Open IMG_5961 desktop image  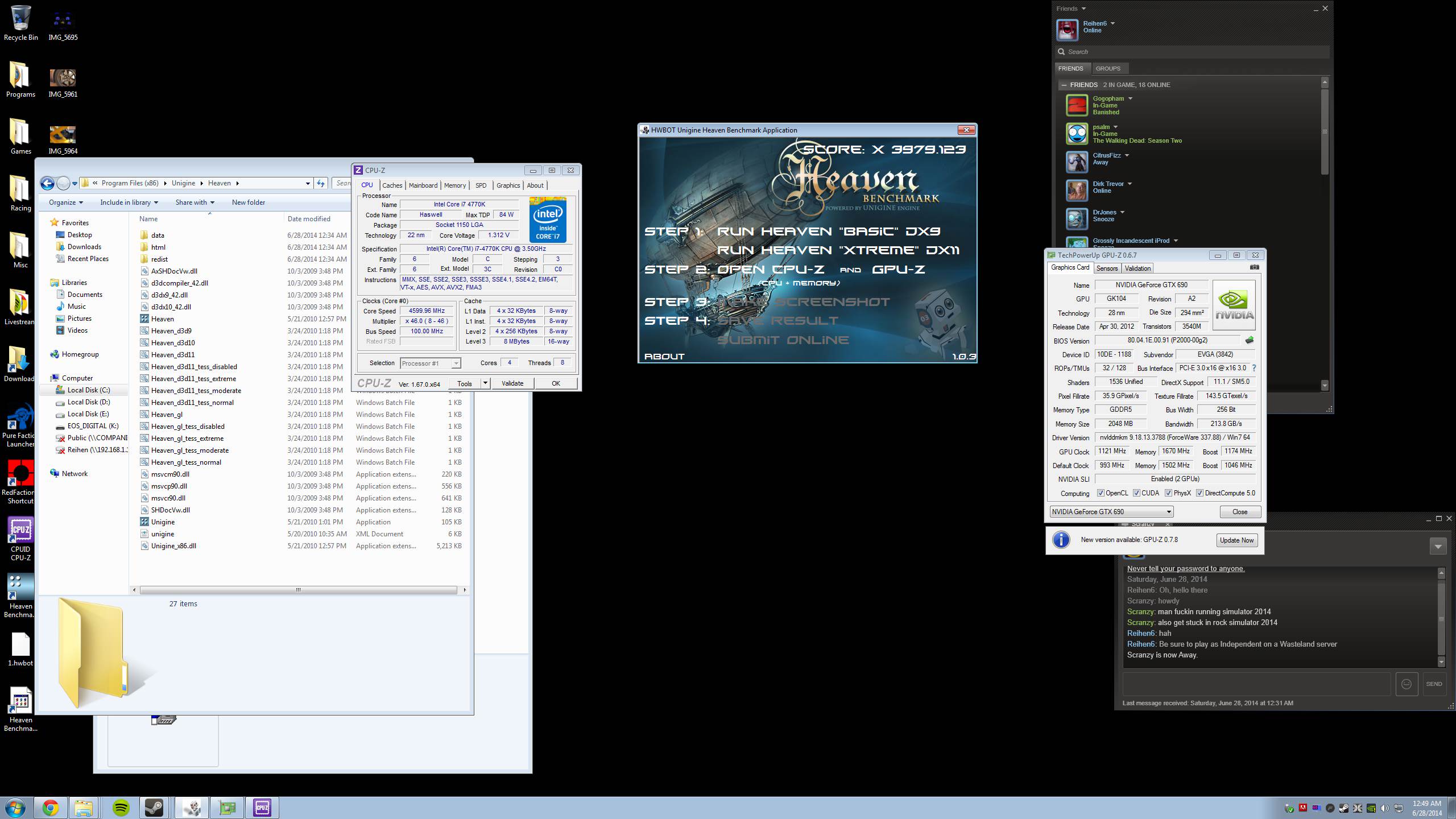click(63, 82)
